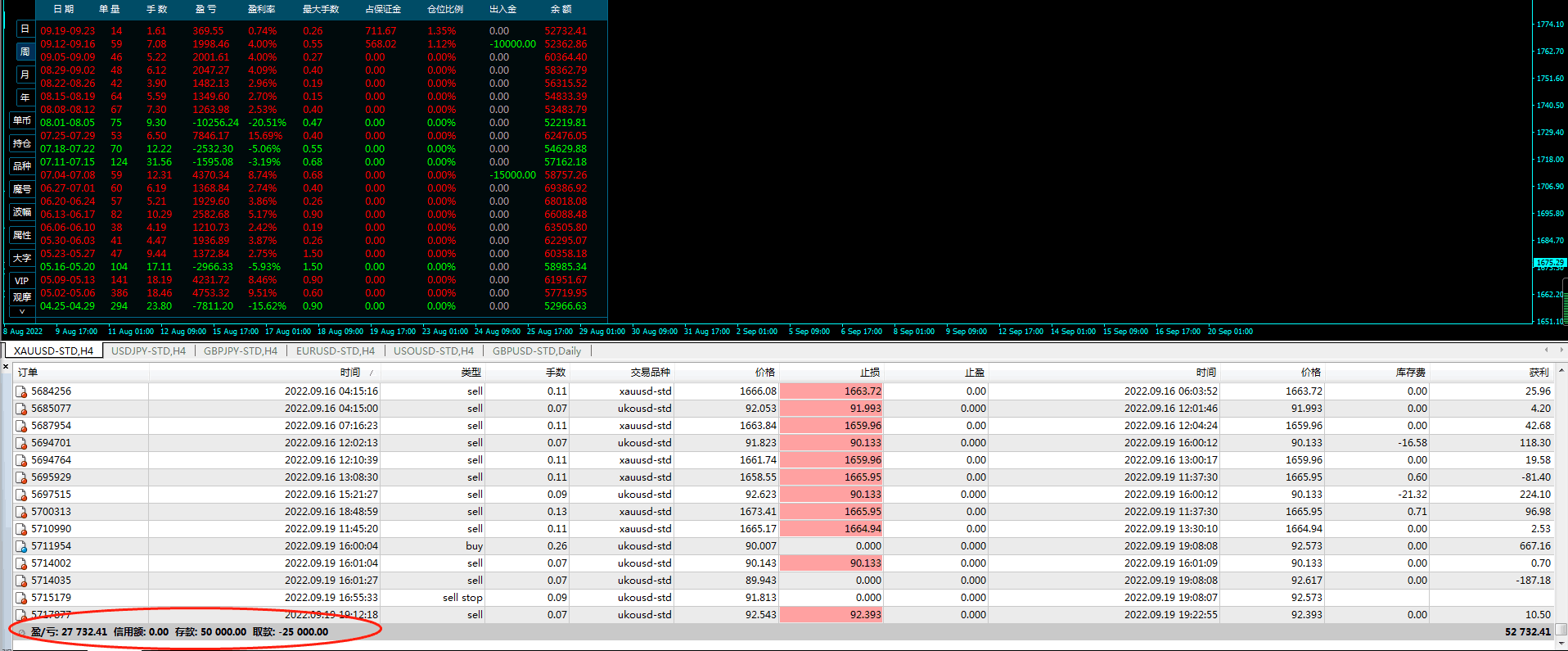
Task: Toggle the 品种 symbol statistics button
Action: (x=22, y=166)
